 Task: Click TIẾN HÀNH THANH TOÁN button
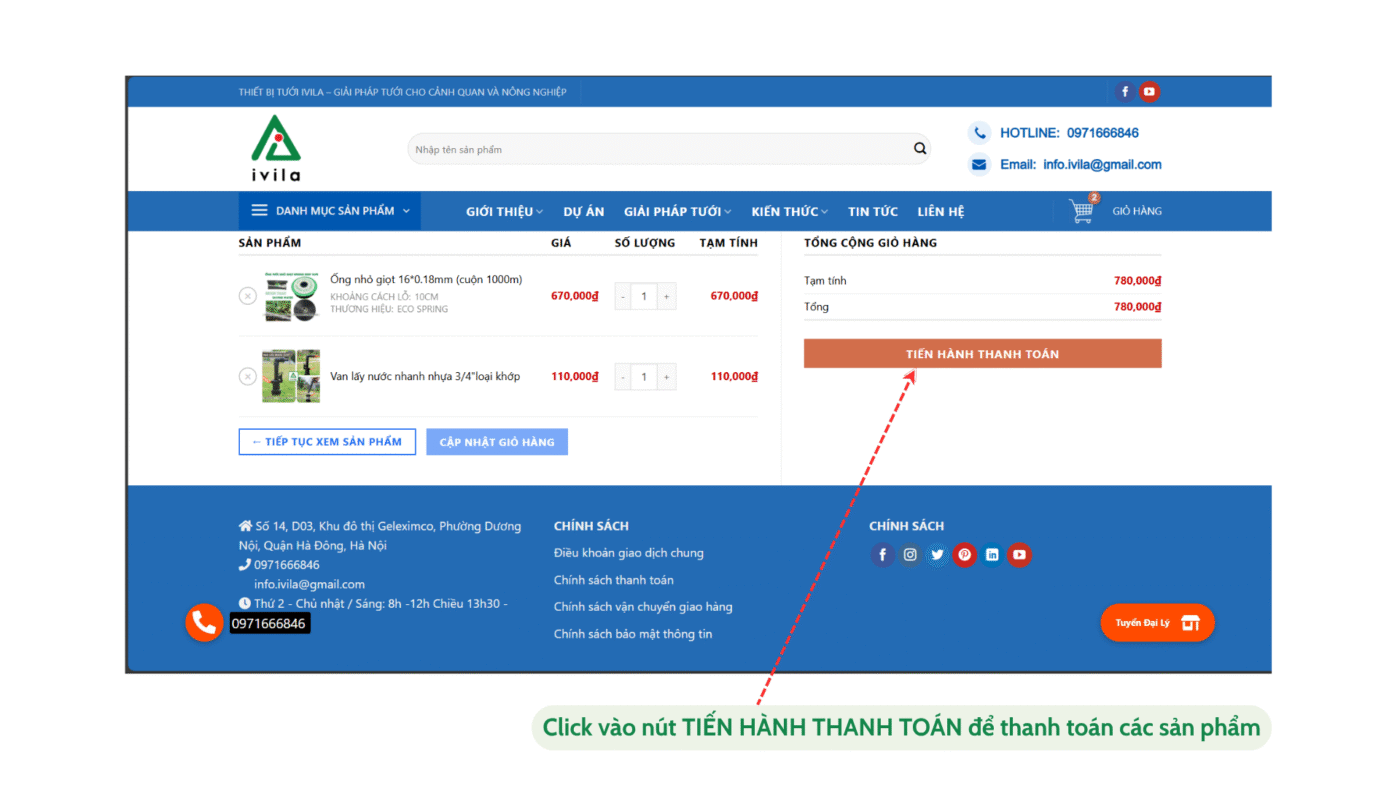tap(982, 354)
